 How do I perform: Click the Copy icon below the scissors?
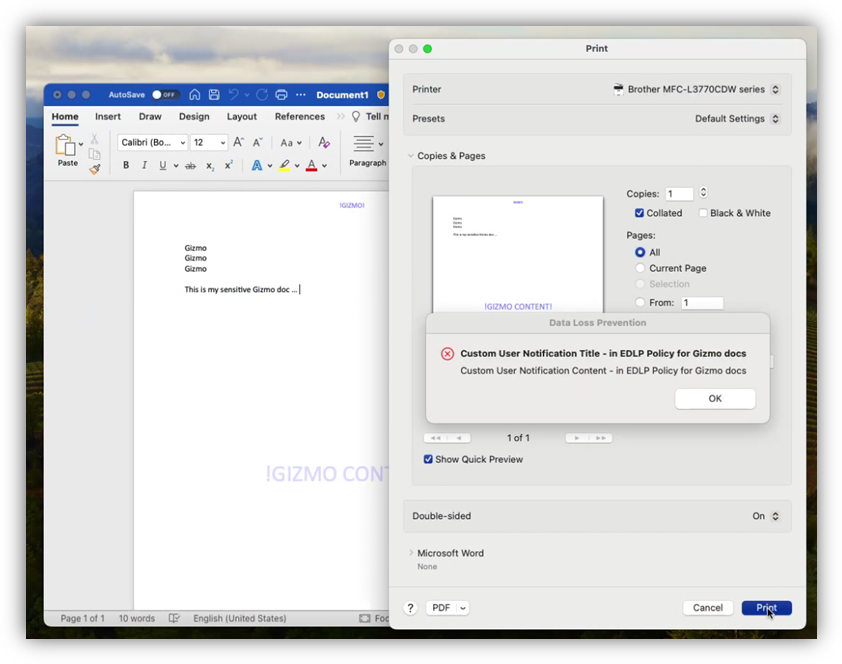(95, 155)
